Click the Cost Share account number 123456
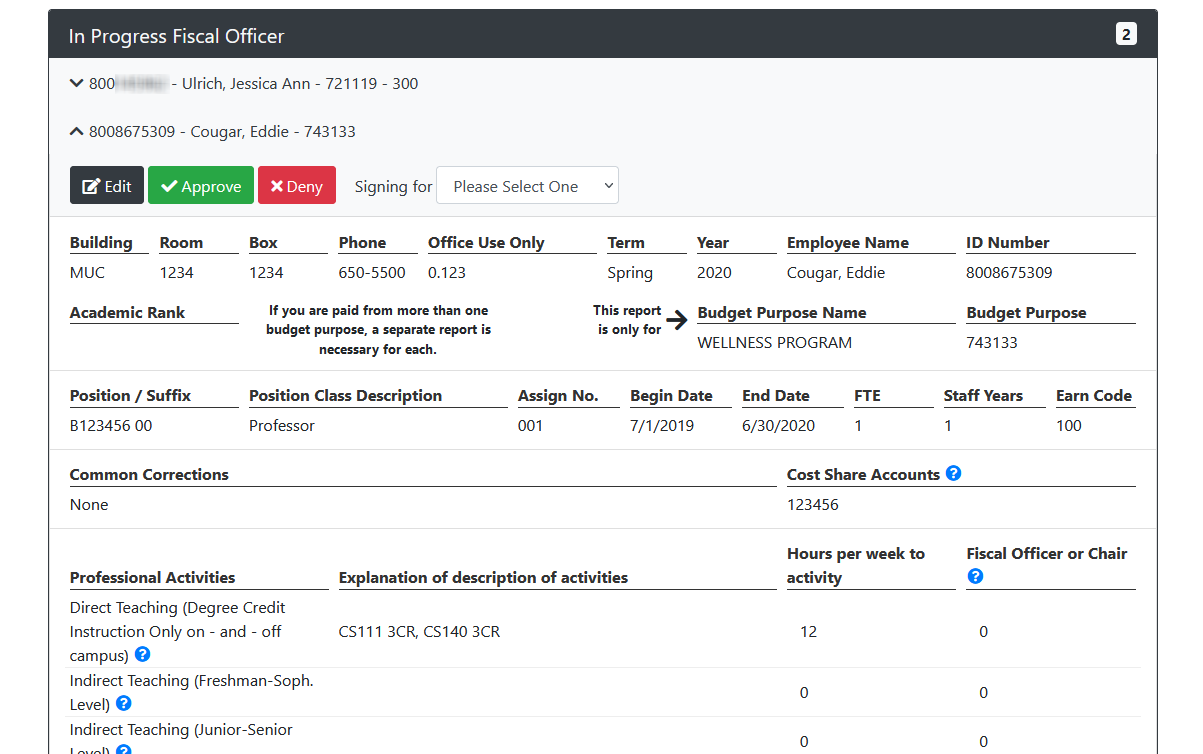 [812, 505]
